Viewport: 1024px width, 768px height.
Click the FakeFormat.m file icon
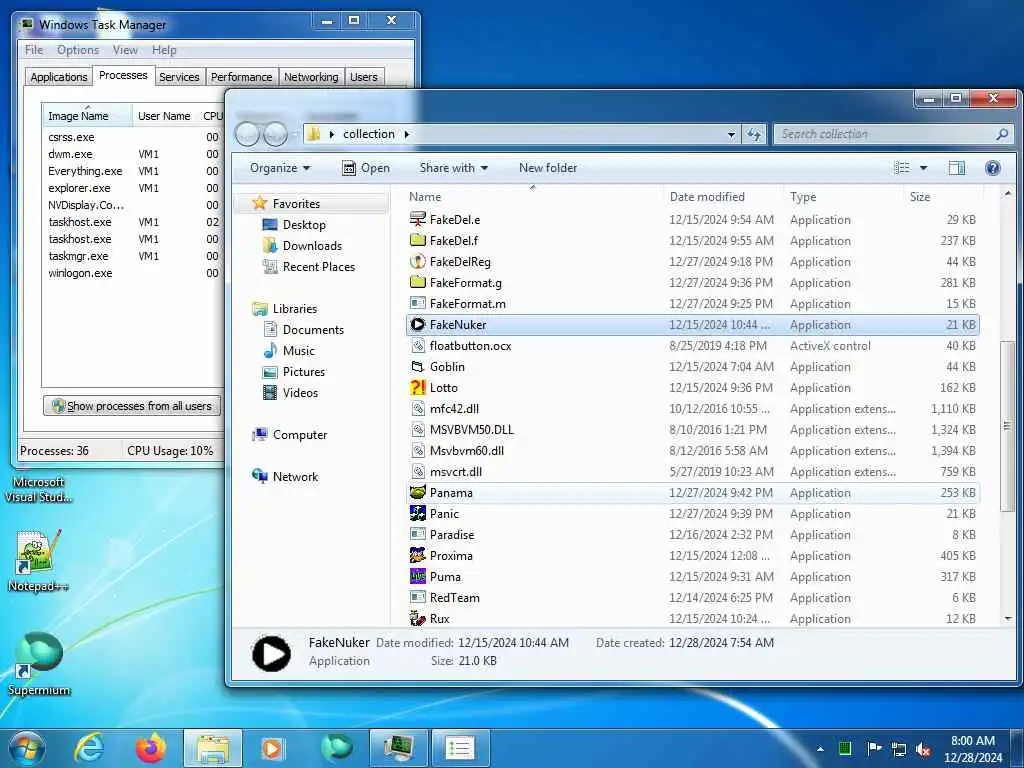point(417,303)
